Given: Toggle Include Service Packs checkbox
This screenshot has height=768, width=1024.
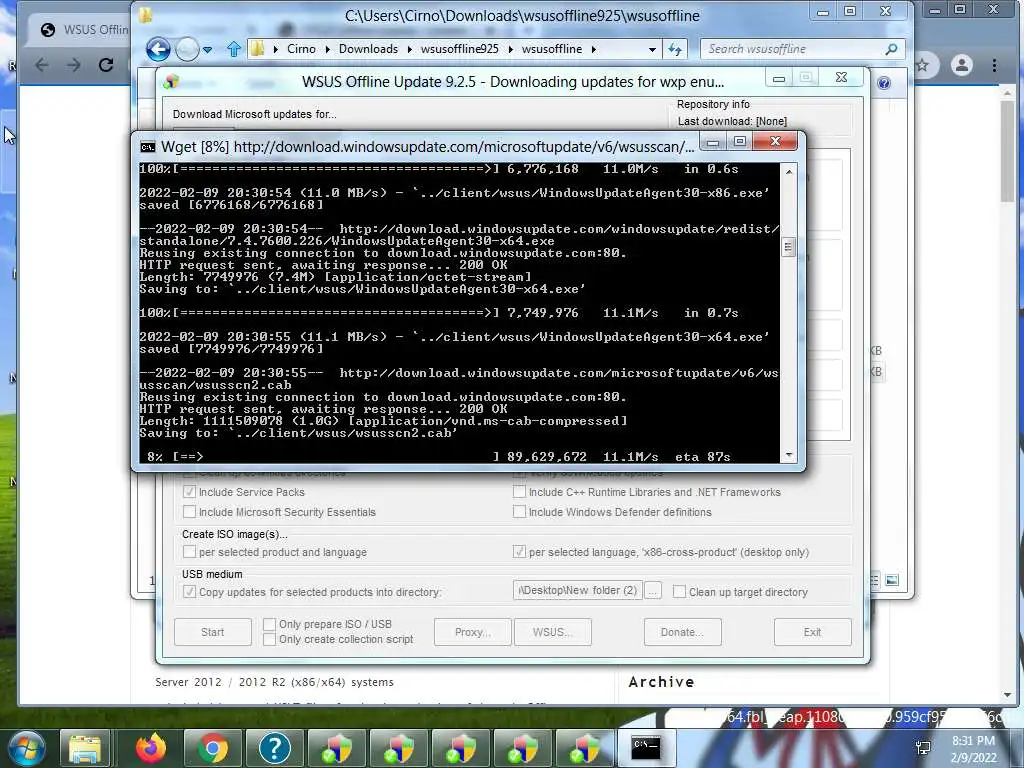Looking at the screenshot, I should tap(189, 492).
